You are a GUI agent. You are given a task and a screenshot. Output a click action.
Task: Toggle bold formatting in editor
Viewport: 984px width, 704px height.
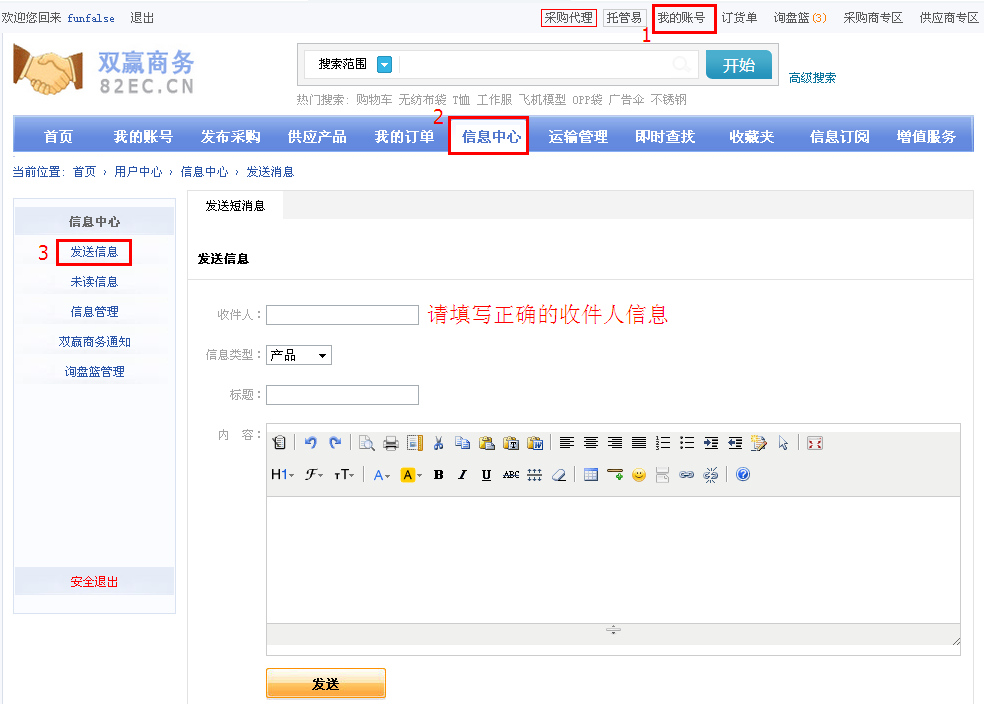[438, 475]
